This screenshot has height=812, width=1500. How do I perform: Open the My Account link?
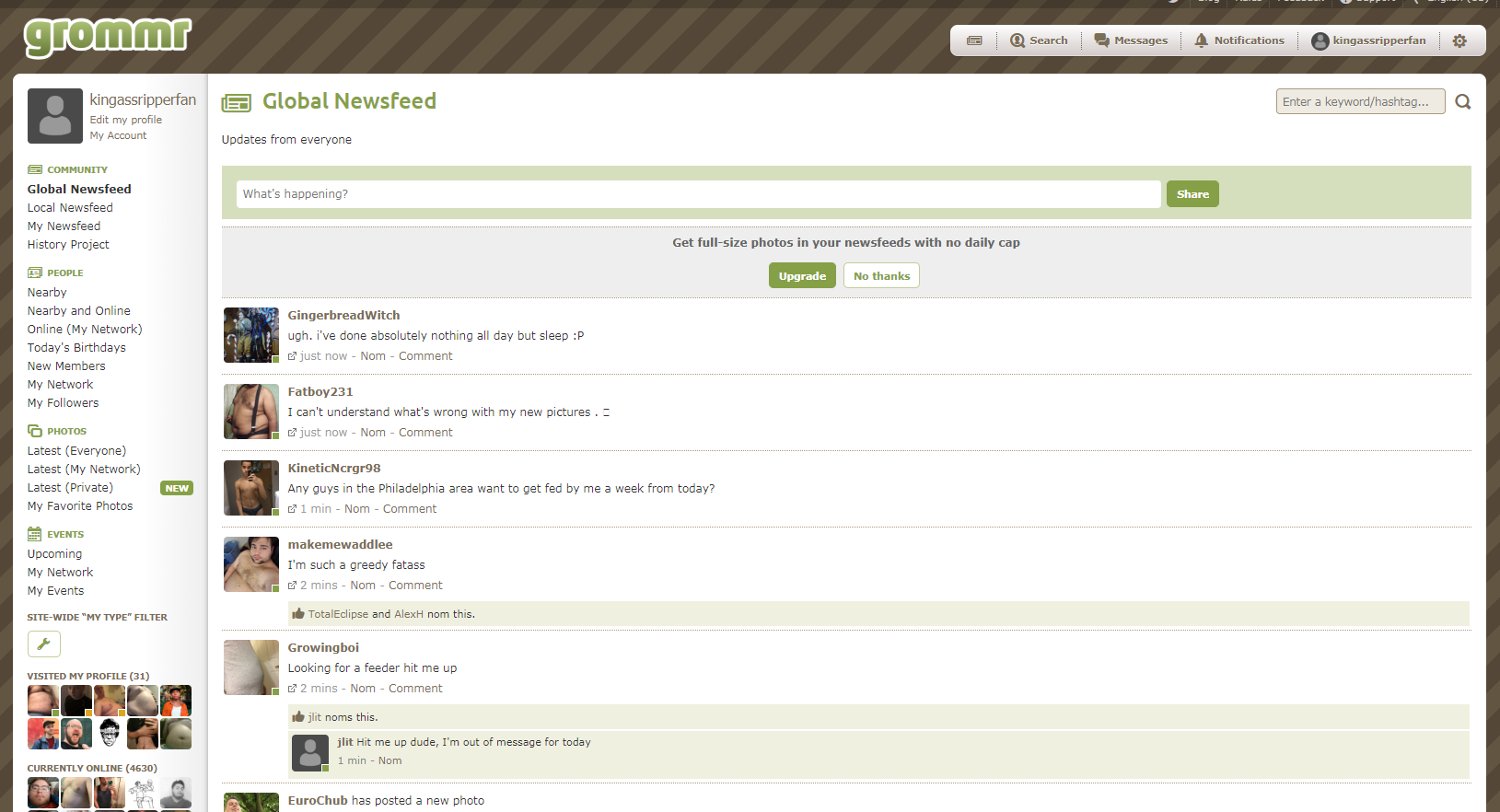[118, 135]
